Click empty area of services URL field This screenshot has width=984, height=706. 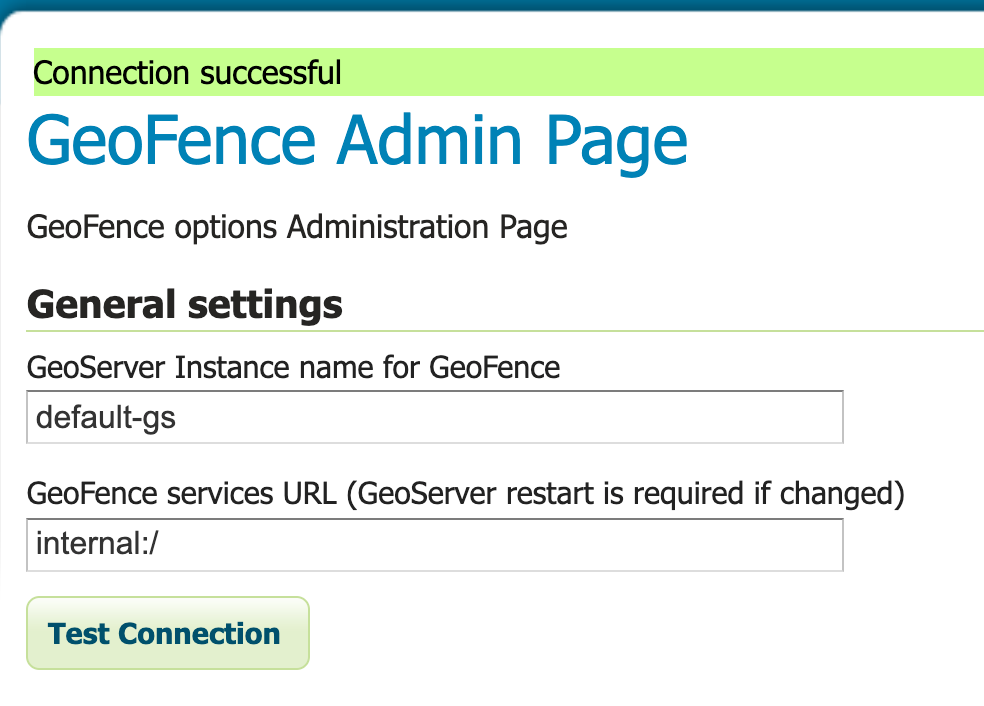[x=500, y=545]
